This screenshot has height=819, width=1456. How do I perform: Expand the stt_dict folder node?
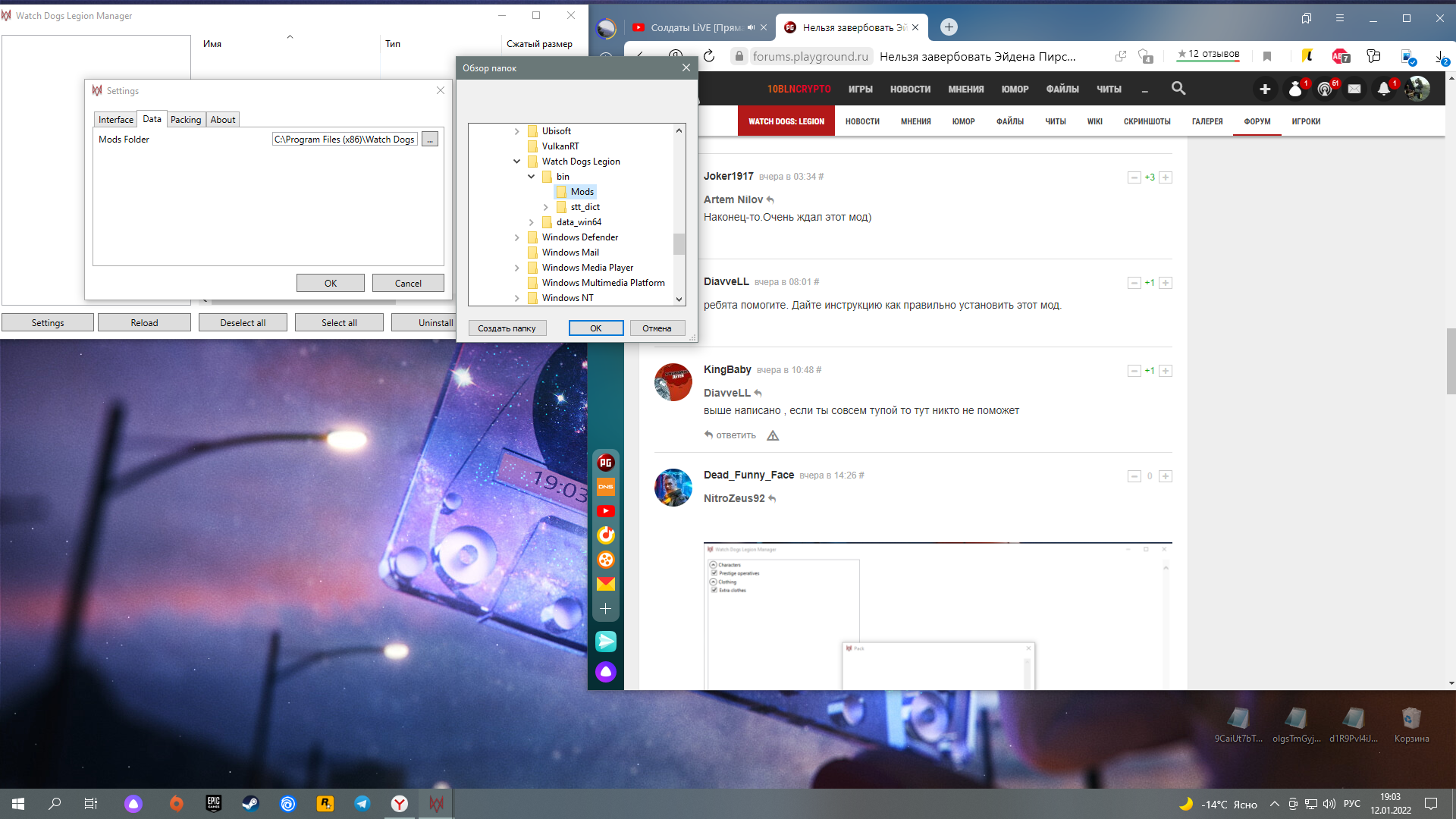[x=545, y=207]
